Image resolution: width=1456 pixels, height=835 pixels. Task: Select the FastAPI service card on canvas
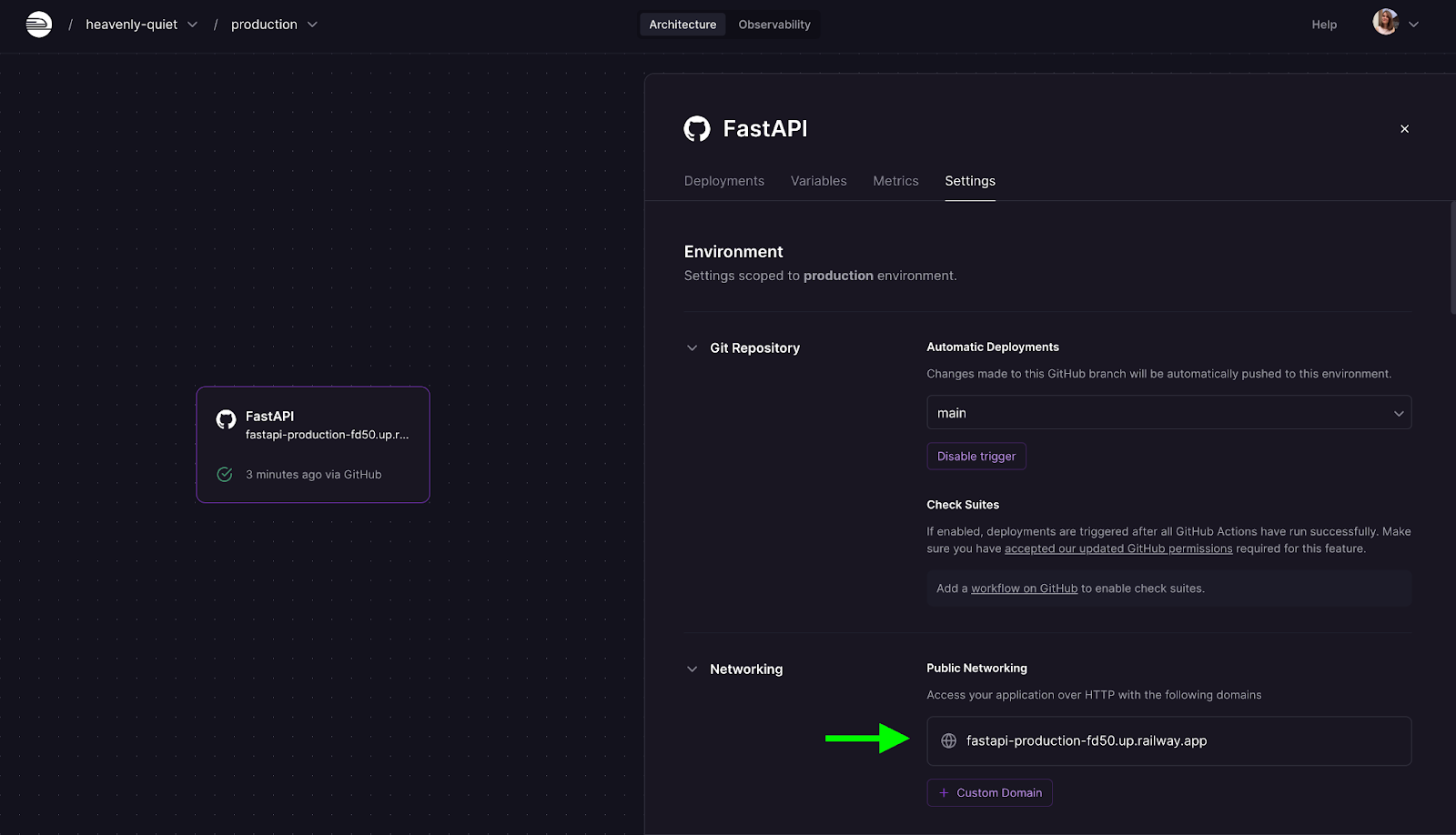313,445
